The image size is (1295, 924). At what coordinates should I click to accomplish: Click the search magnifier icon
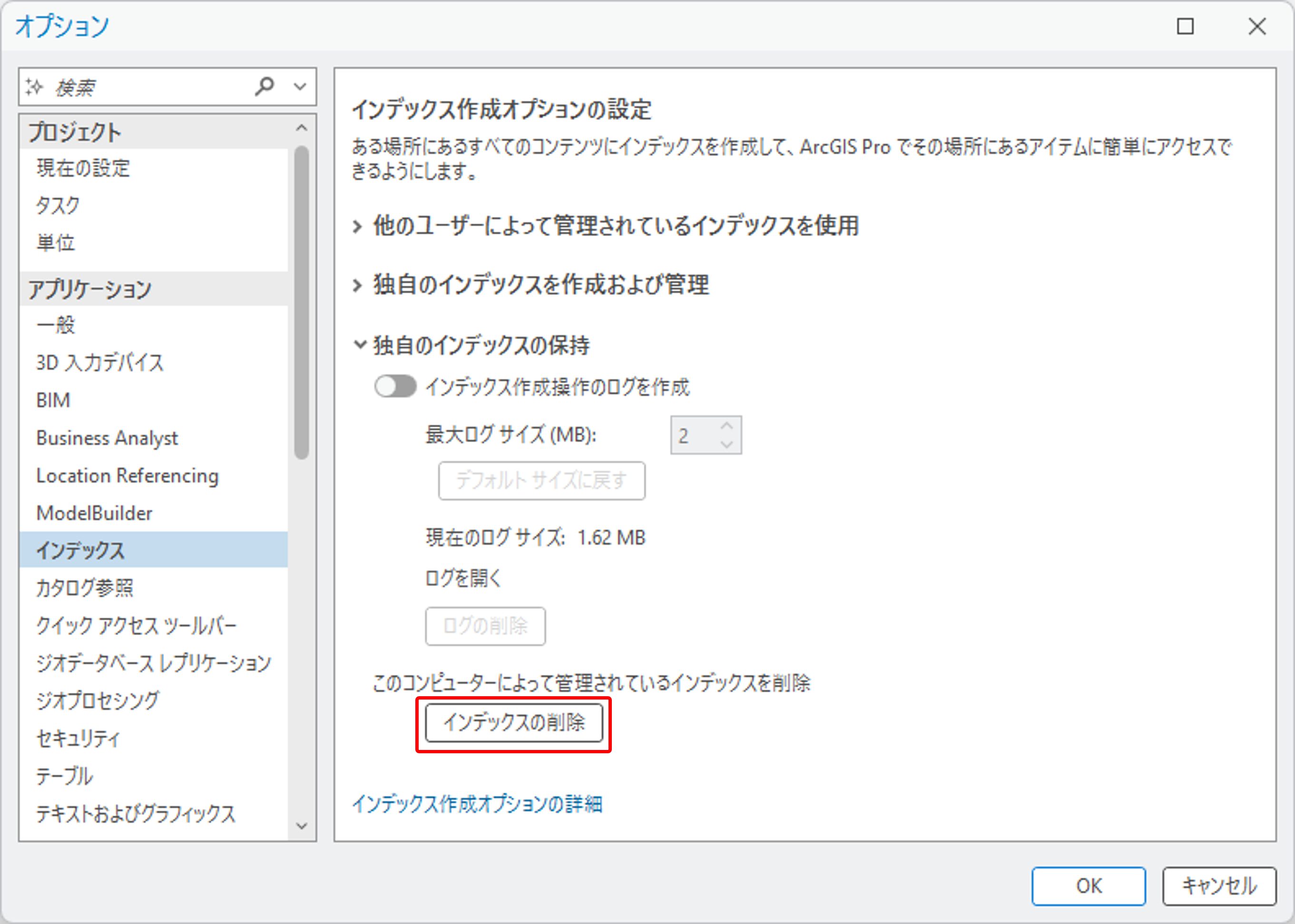[x=264, y=87]
